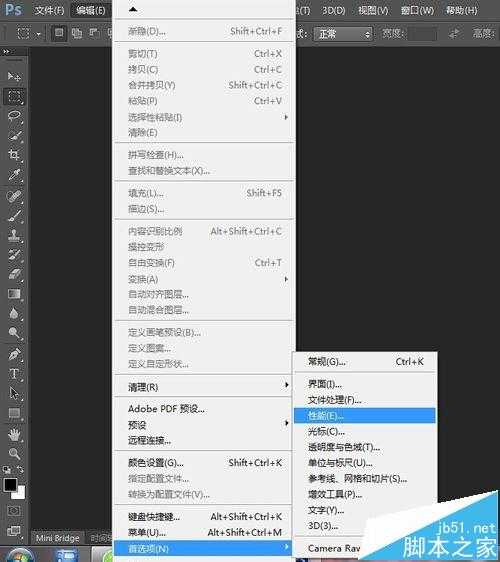Swap foreground and background colors
This screenshot has width=500, height=562.
tap(20, 469)
